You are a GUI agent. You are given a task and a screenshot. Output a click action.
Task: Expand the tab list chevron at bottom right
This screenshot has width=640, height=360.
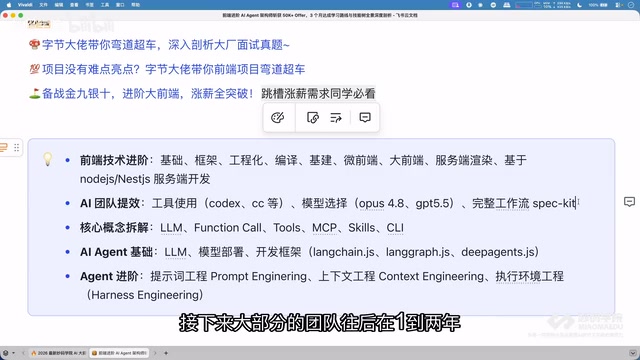pyautogui.click(x=633, y=353)
